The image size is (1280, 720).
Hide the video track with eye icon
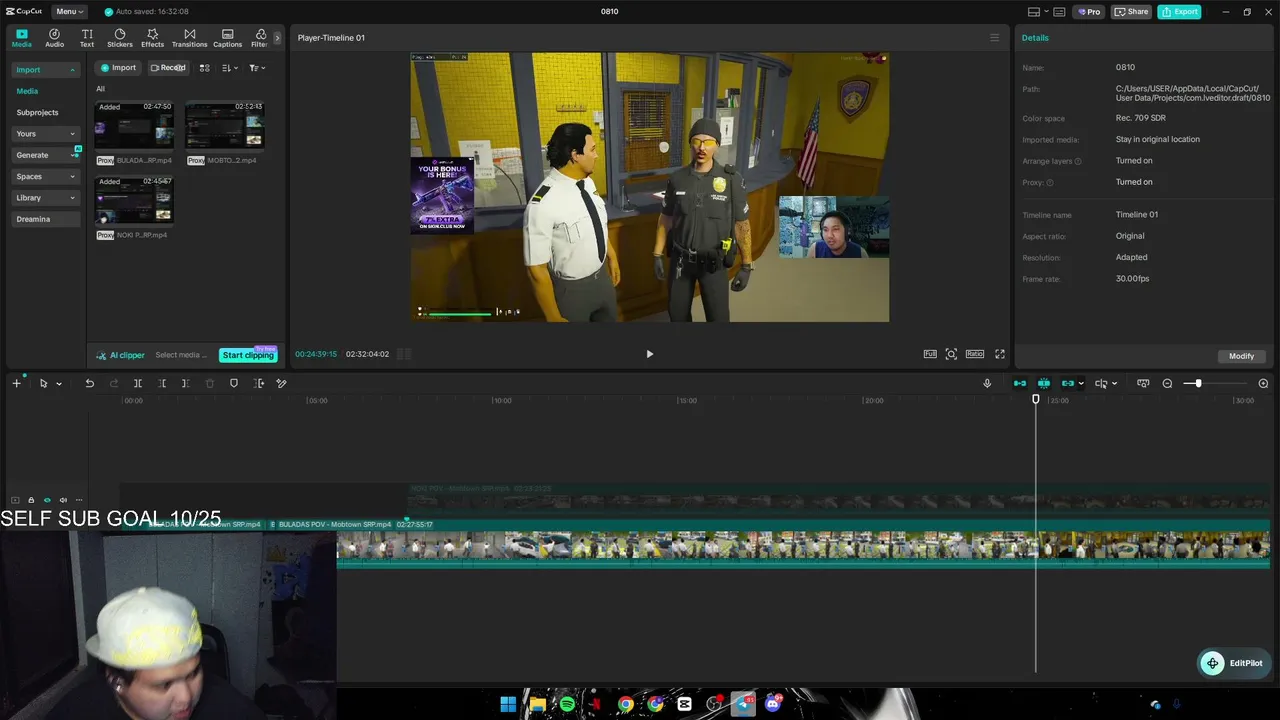coord(47,500)
